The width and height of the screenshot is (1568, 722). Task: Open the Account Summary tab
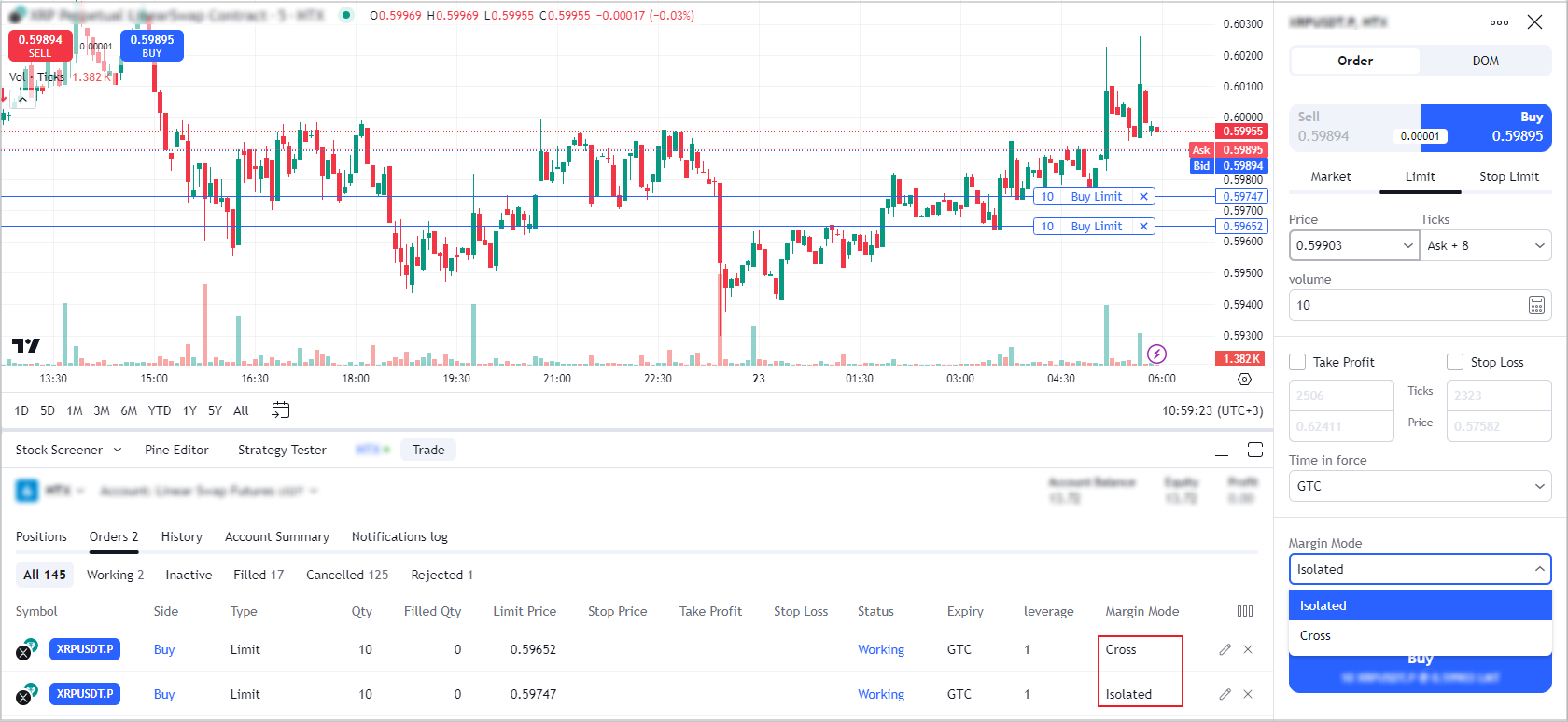[x=276, y=536]
